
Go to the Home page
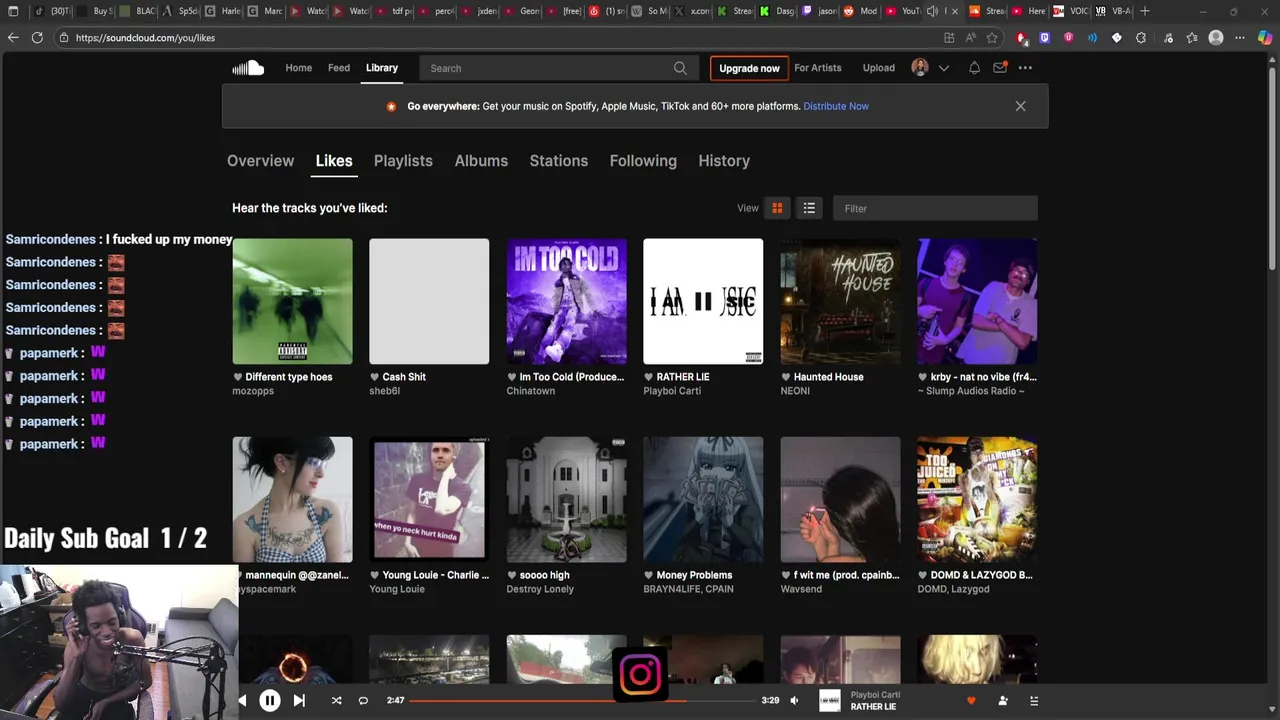pos(298,68)
